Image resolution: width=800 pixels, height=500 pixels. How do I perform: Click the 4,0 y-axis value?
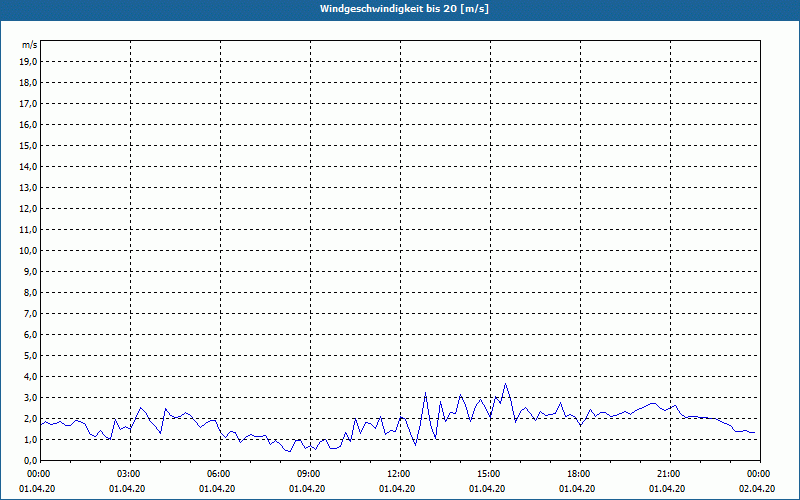(x=30, y=377)
